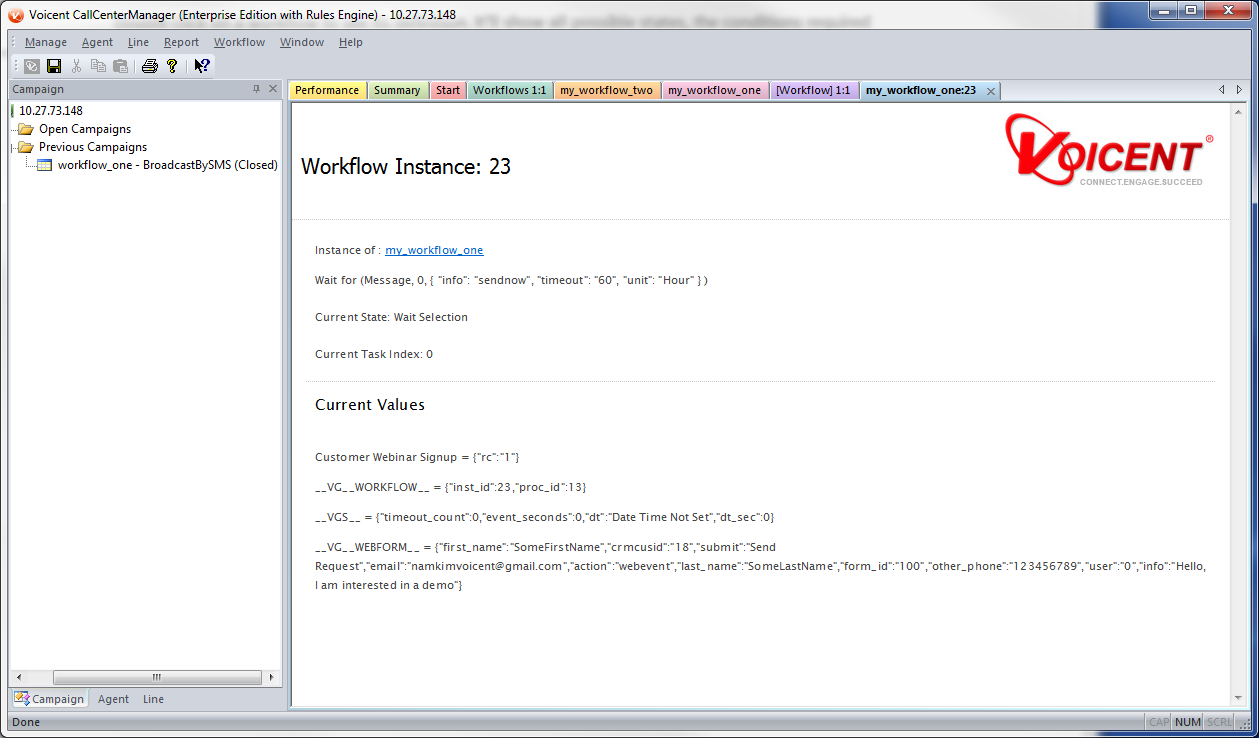Click the Cut scissors icon

coord(76,66)
